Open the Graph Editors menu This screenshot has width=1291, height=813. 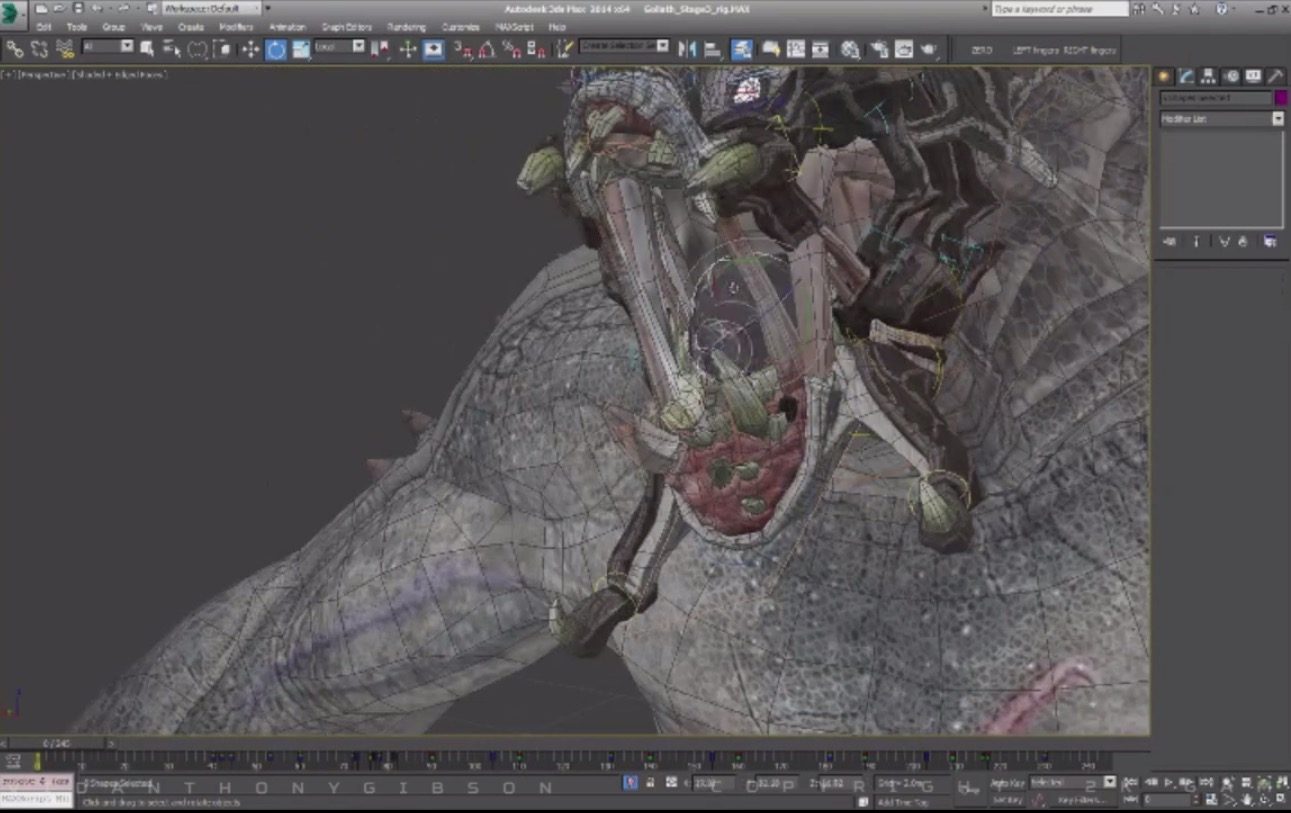[346, 27]
